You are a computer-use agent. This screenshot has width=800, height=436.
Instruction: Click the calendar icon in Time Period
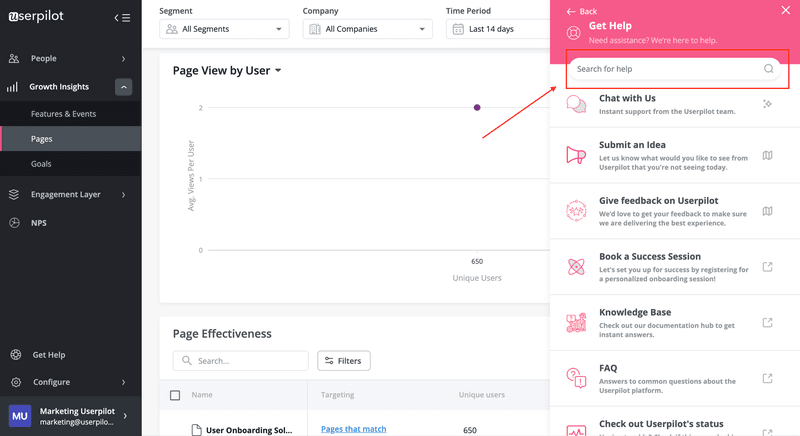tap(458, 29)
